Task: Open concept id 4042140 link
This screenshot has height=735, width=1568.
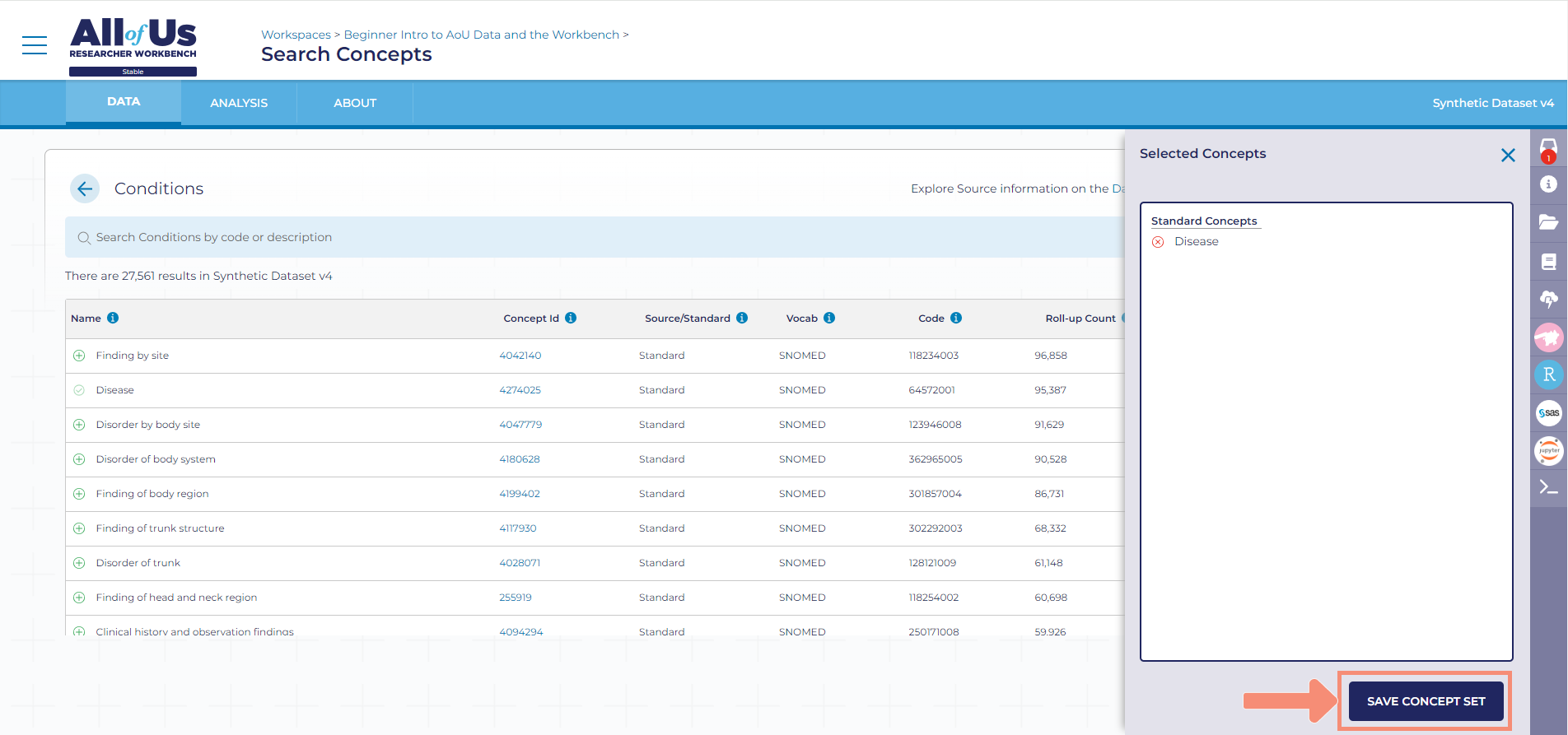Action: pyautogui.click(x=520, y=356)
